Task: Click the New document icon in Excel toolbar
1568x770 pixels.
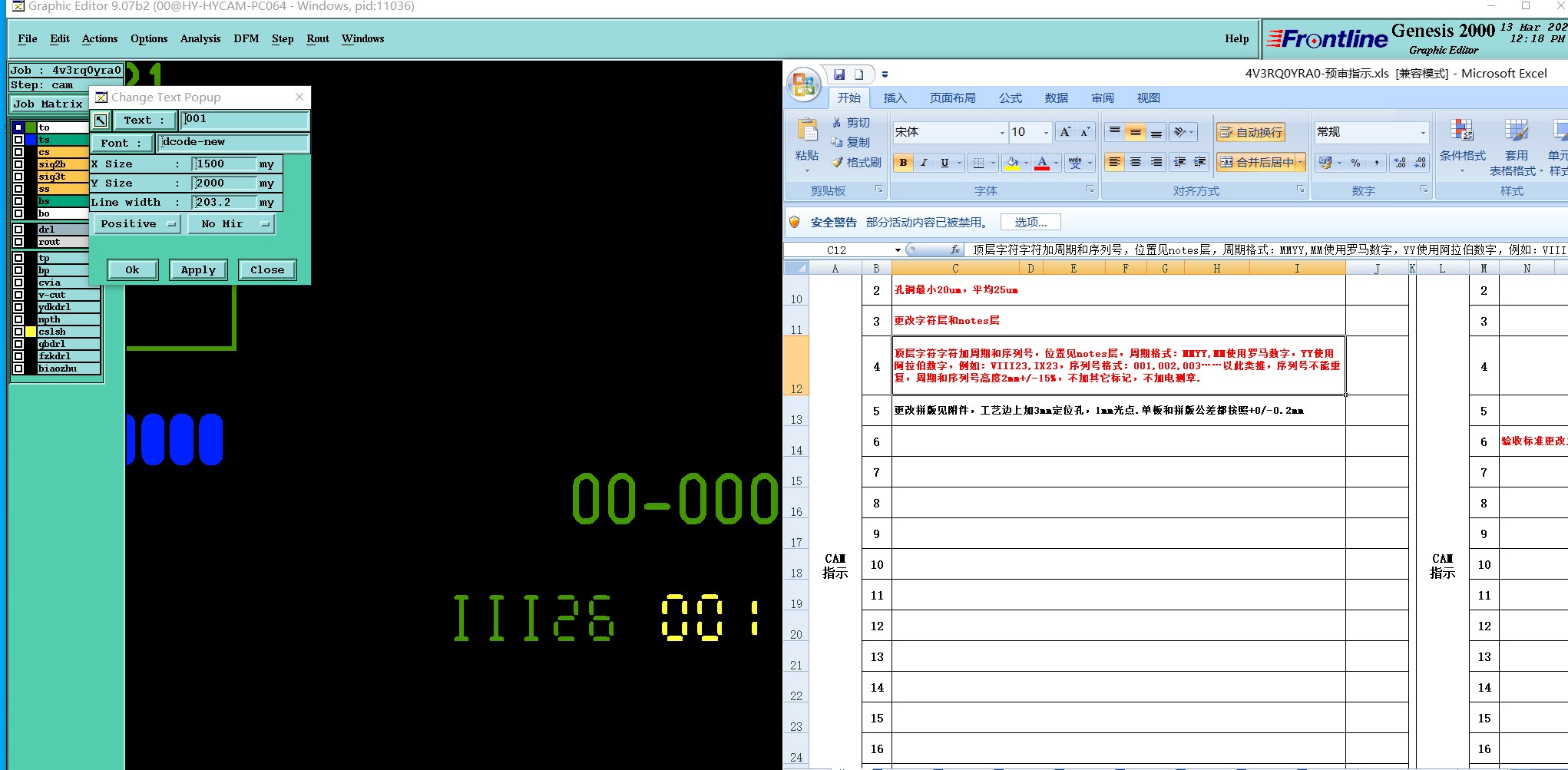Action: point(859,74)
